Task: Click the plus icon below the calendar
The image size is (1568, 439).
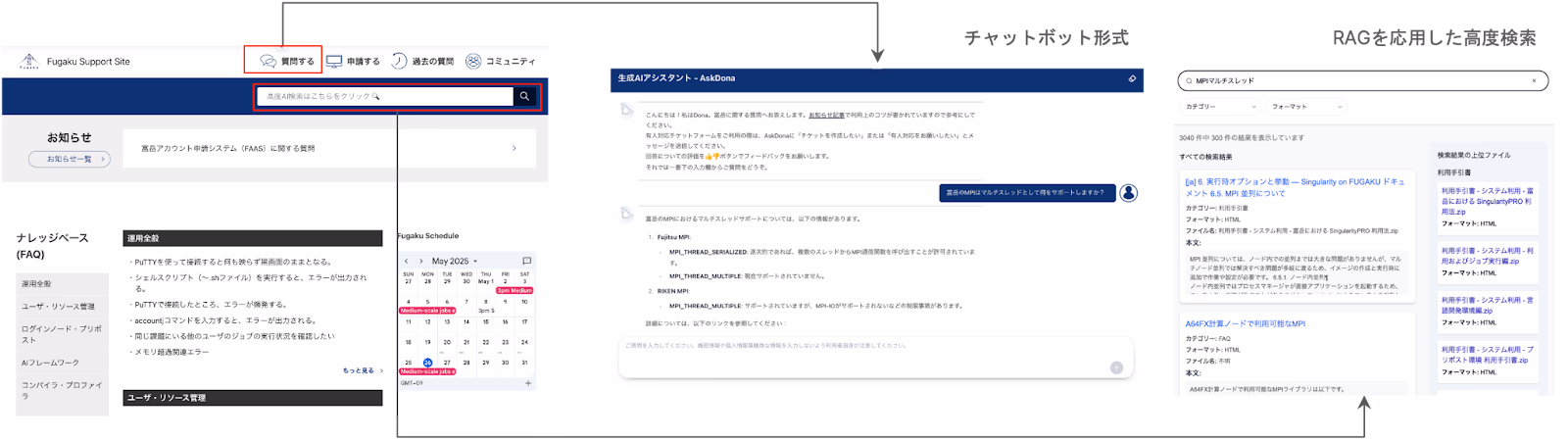Action: pyautogui.click(x=528, y=383)
